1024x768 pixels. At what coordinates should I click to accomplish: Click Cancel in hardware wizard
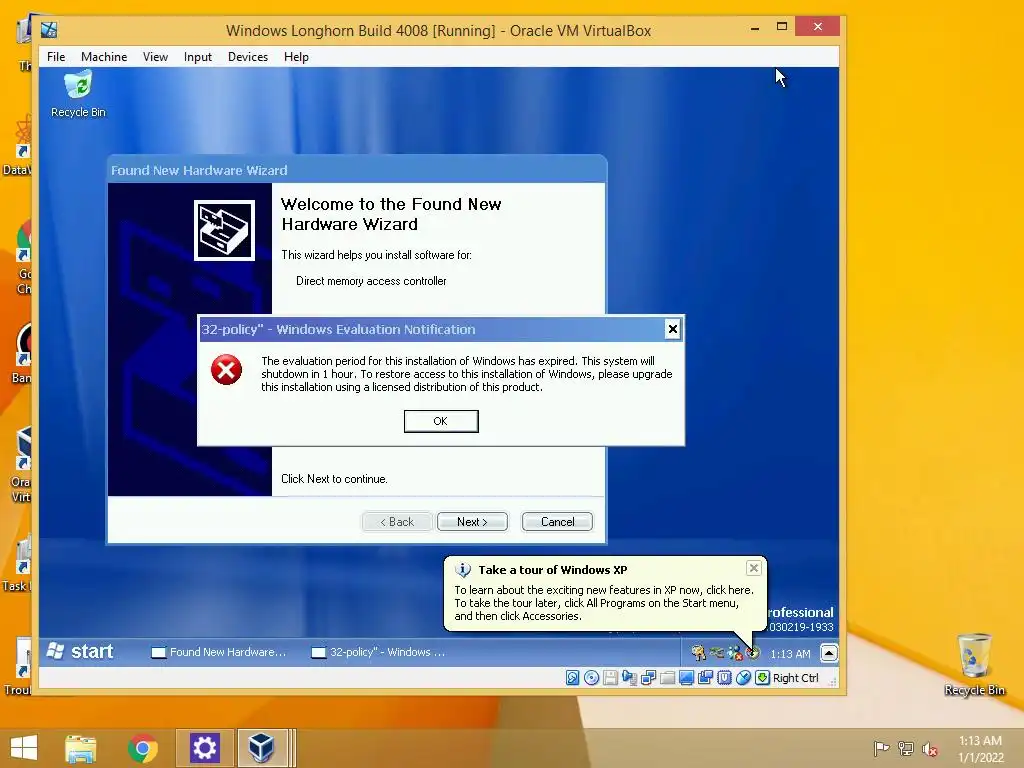[557, 522]
